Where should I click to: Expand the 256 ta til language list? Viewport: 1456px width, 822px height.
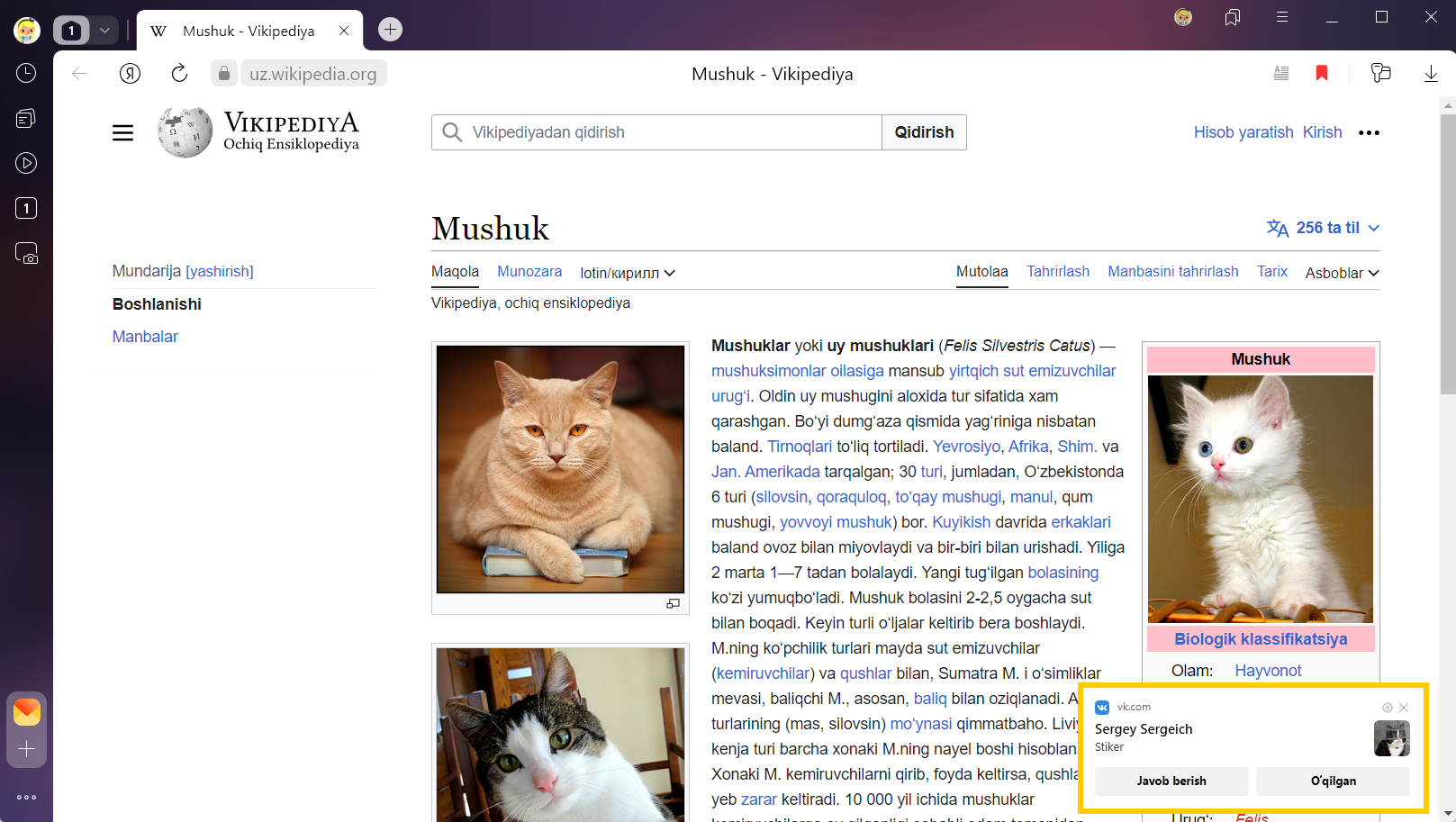pyautogui.click(x=1323, y=228)
